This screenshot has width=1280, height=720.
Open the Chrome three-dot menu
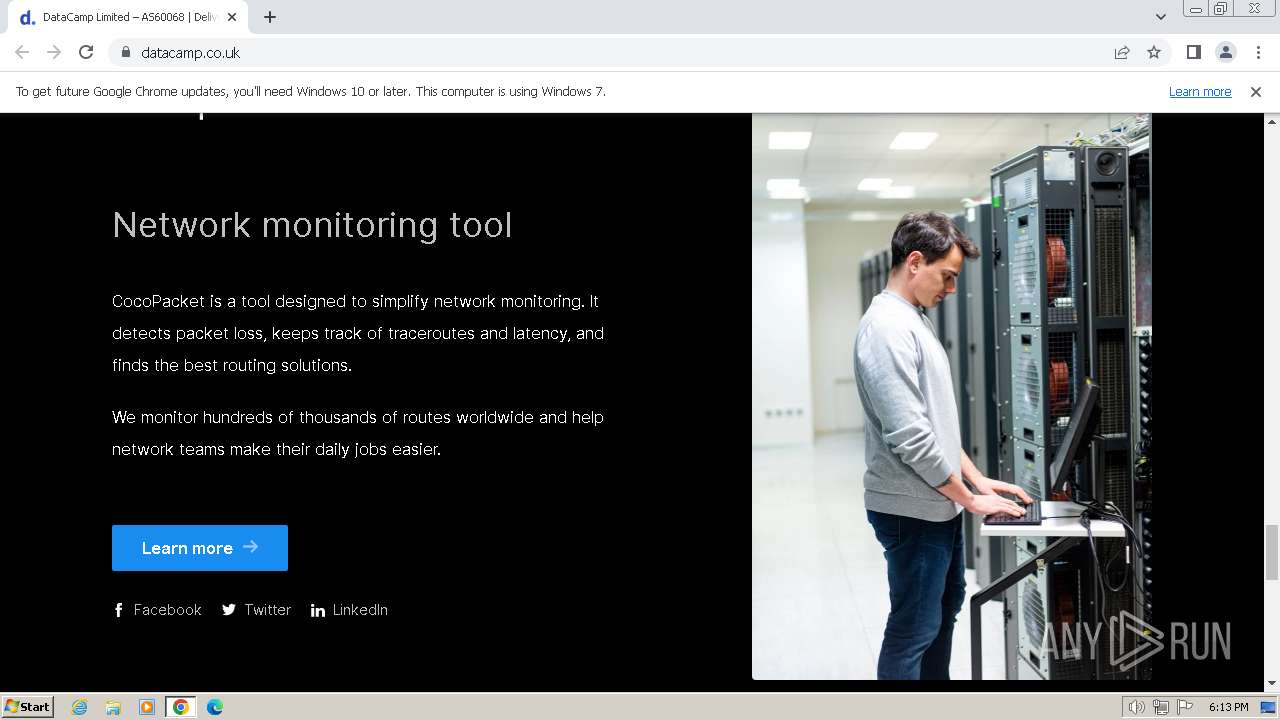[x=1258, y=52]
